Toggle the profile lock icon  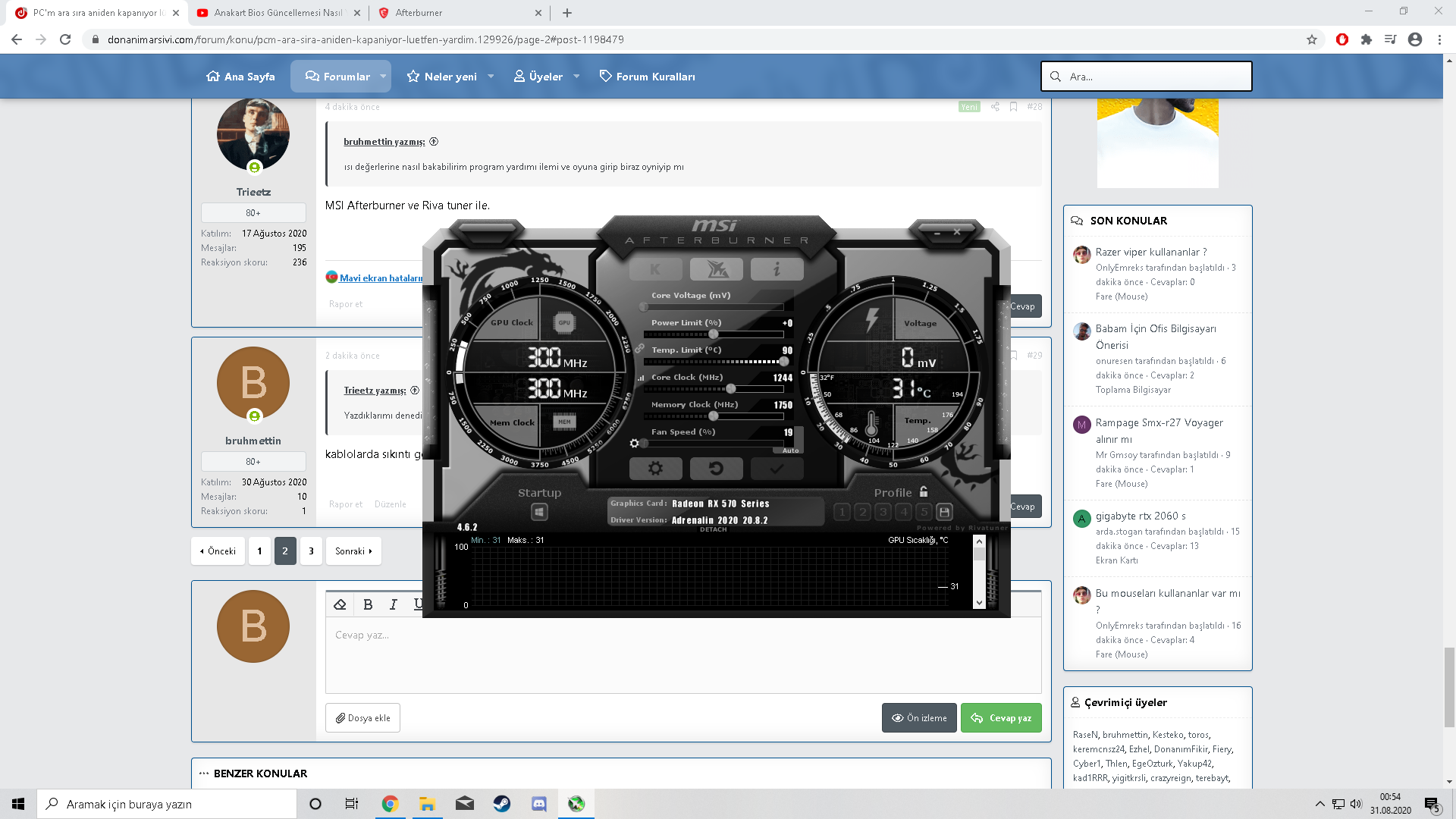[x=924, y=491]
